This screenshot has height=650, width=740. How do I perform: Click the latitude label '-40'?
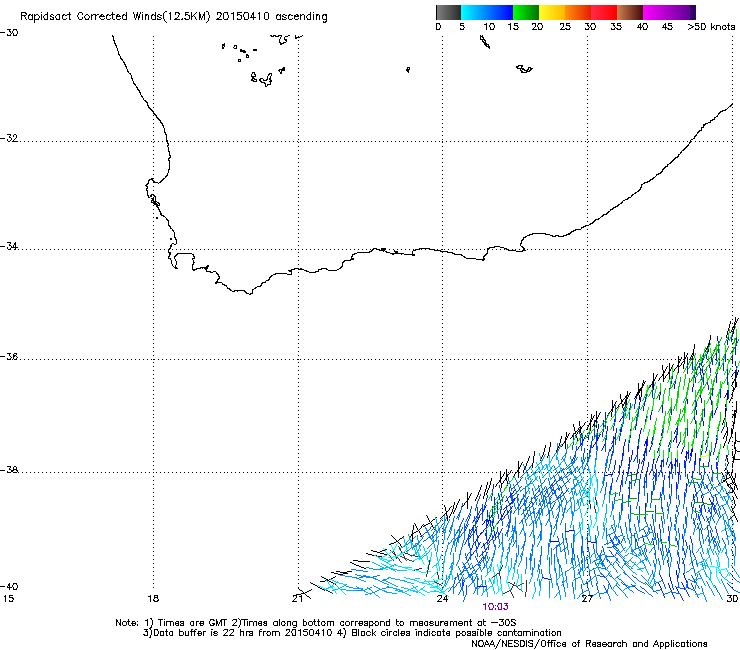9,586
